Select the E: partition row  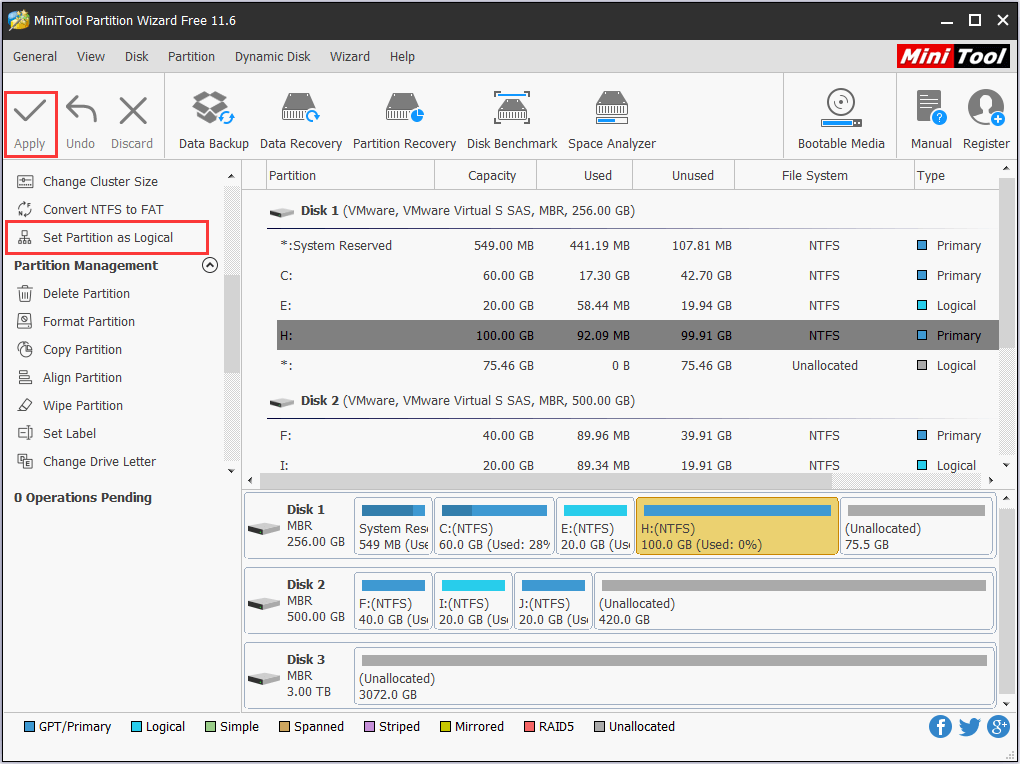click(x=638, y=305)
